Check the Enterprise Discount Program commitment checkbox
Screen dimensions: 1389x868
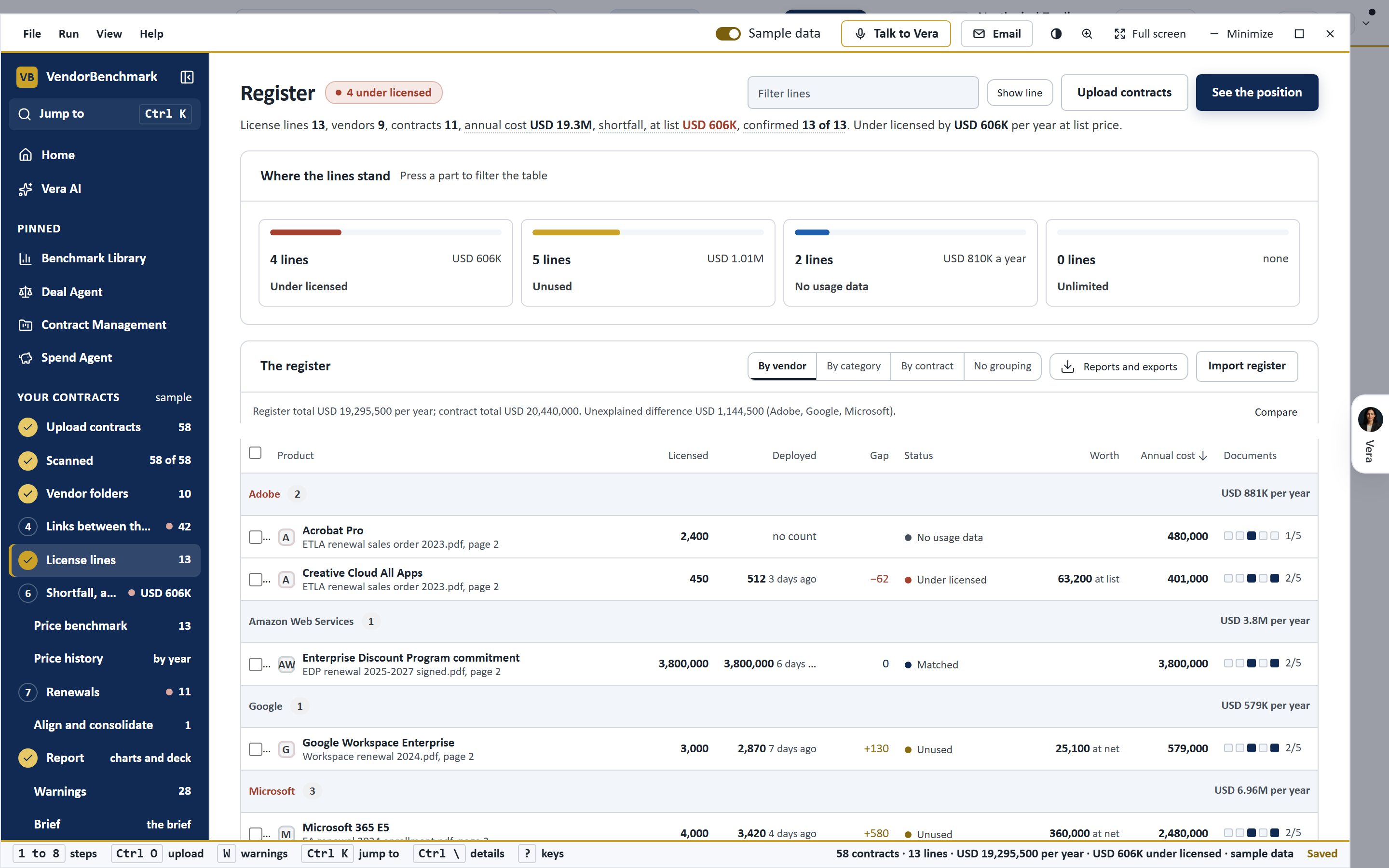(x=256, y=664)
